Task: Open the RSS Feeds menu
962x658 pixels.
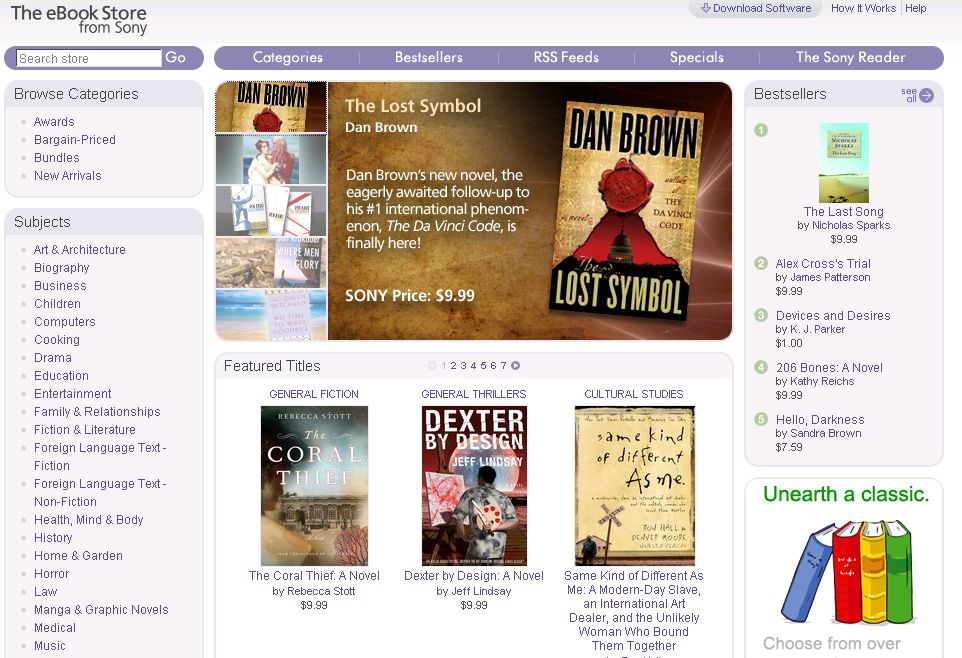Action: [x=566, y=57]
